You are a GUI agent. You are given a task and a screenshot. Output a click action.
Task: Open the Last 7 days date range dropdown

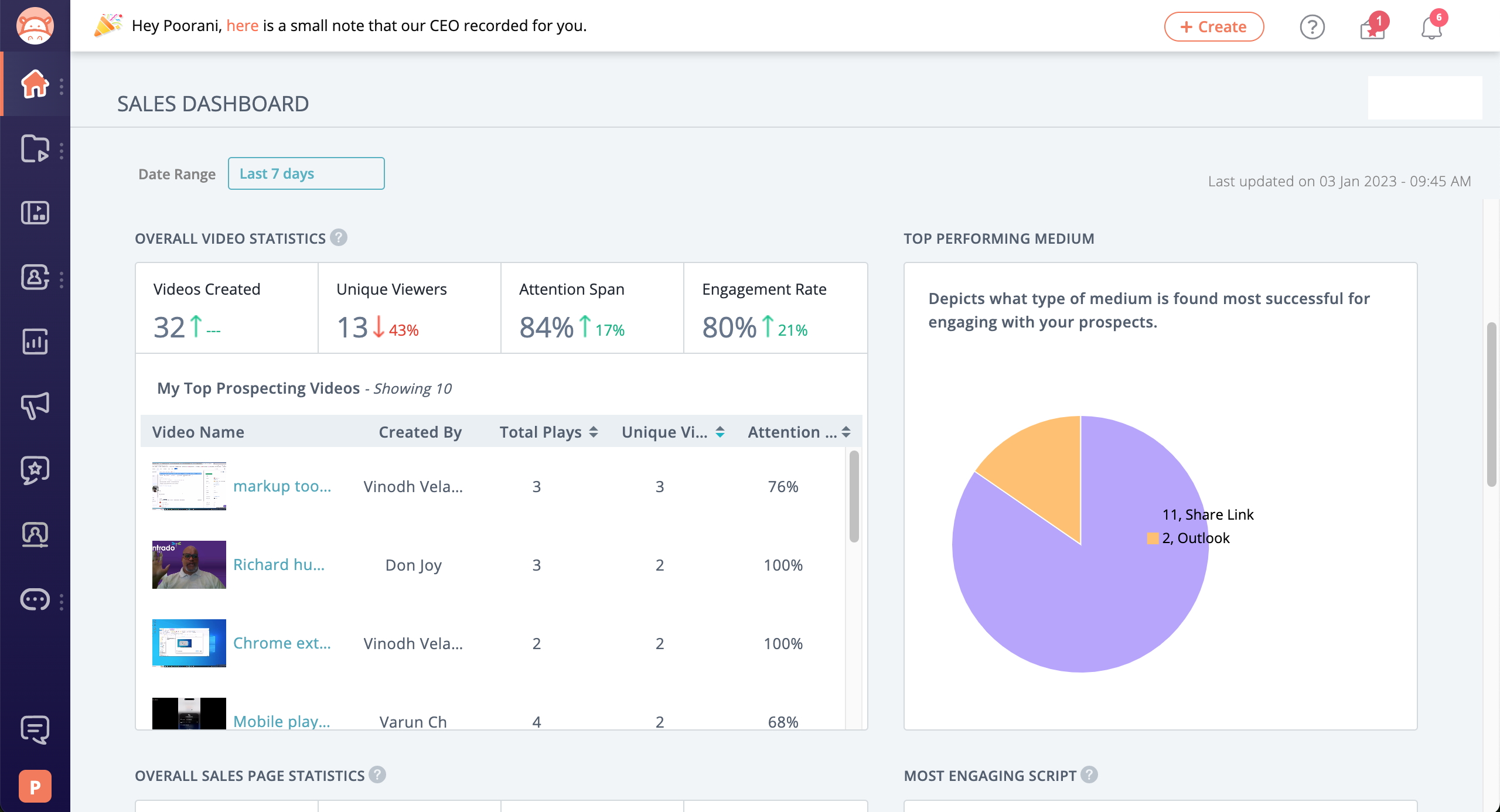tap(306, 173)
